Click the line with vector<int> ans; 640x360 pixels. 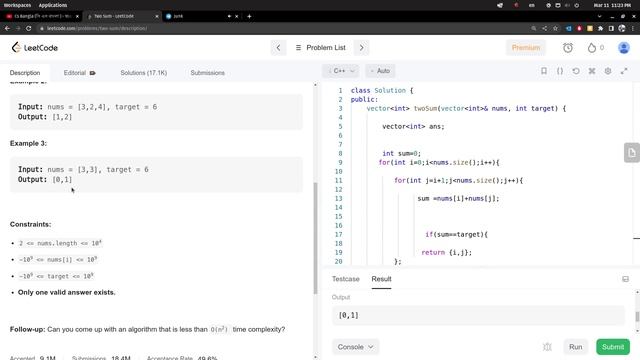pos(413,127)
